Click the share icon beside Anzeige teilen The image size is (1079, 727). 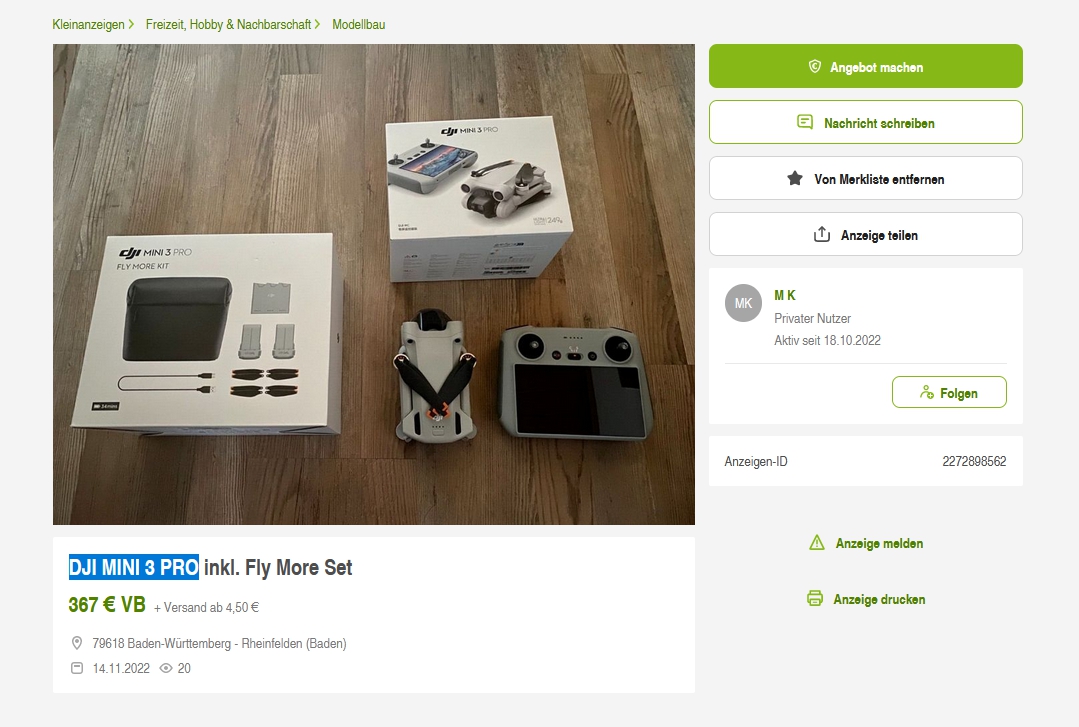pos(822,235)
